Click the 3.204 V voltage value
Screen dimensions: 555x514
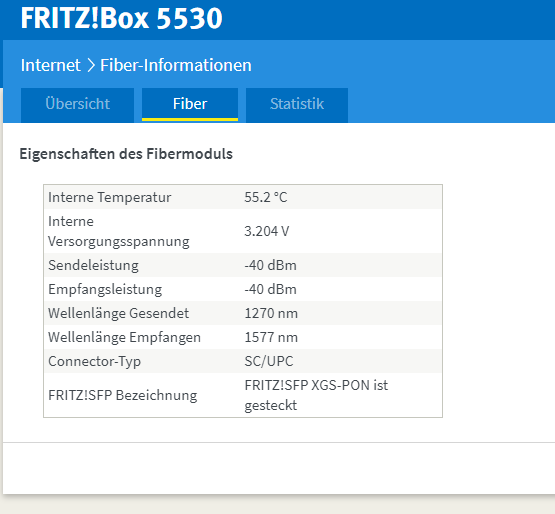point(267,231)
